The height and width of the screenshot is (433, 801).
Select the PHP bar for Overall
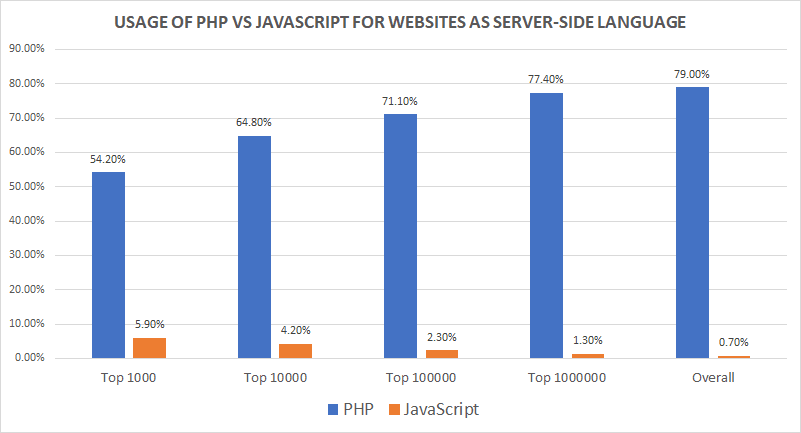(x=692, y=223)
